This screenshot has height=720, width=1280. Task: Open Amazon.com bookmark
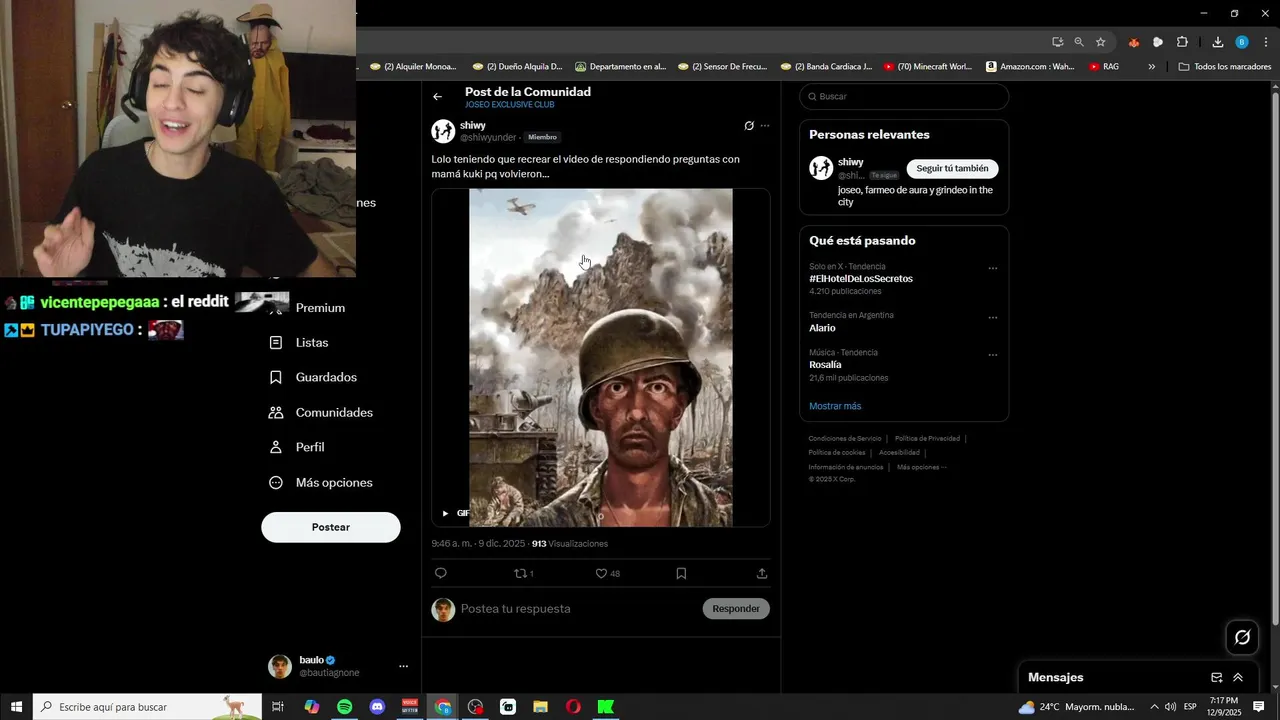tap(1030, 67)
